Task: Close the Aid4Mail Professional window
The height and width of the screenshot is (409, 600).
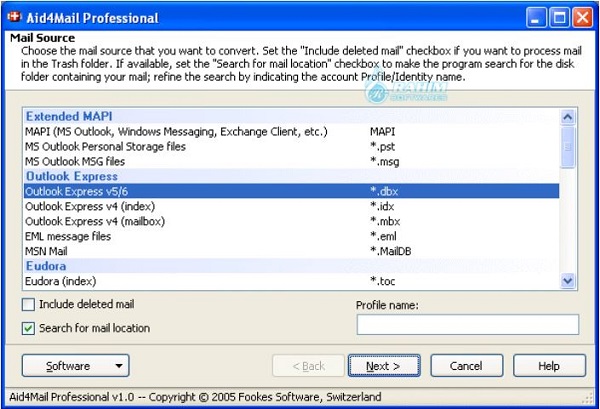Action: click(582, 18)
